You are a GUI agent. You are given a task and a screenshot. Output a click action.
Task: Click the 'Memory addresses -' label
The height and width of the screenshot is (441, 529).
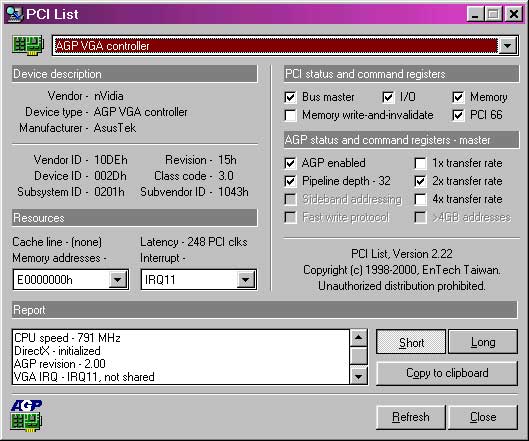click(59, 258)
